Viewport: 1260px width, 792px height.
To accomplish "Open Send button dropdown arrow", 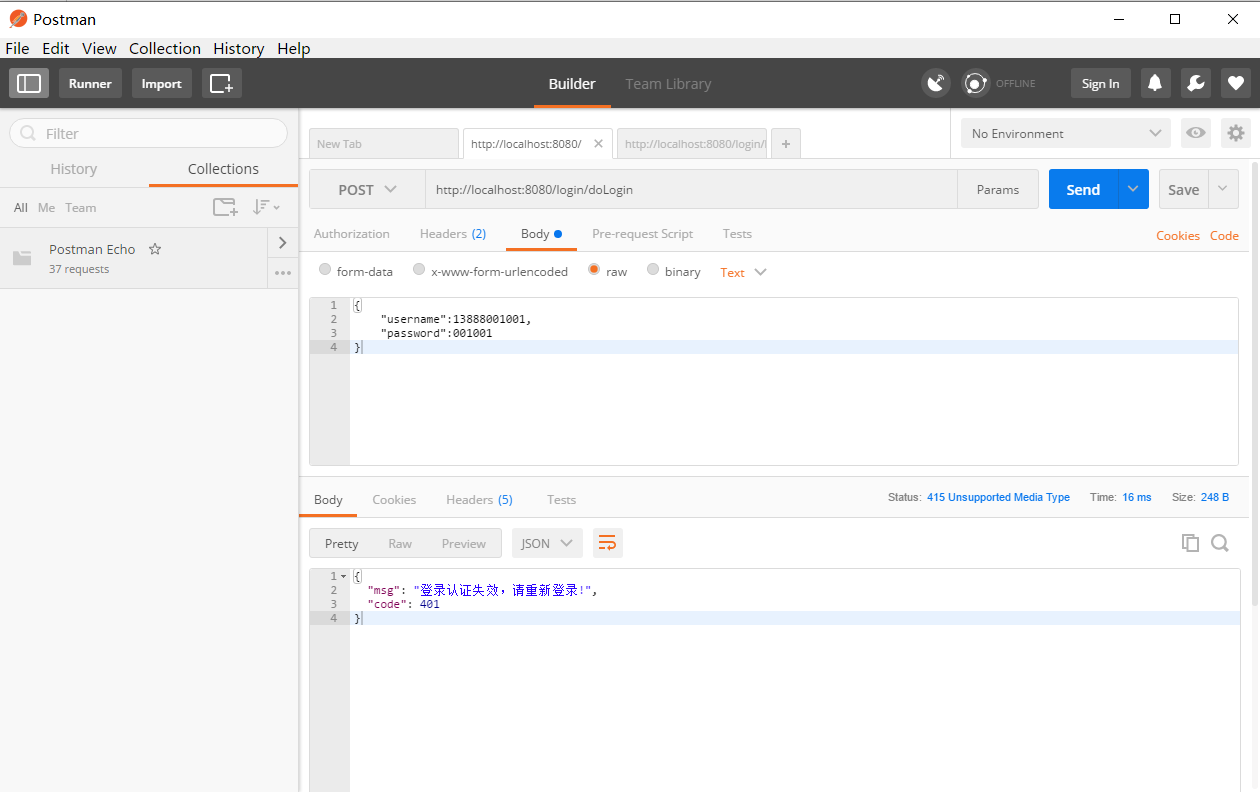I will (1133, 189).
